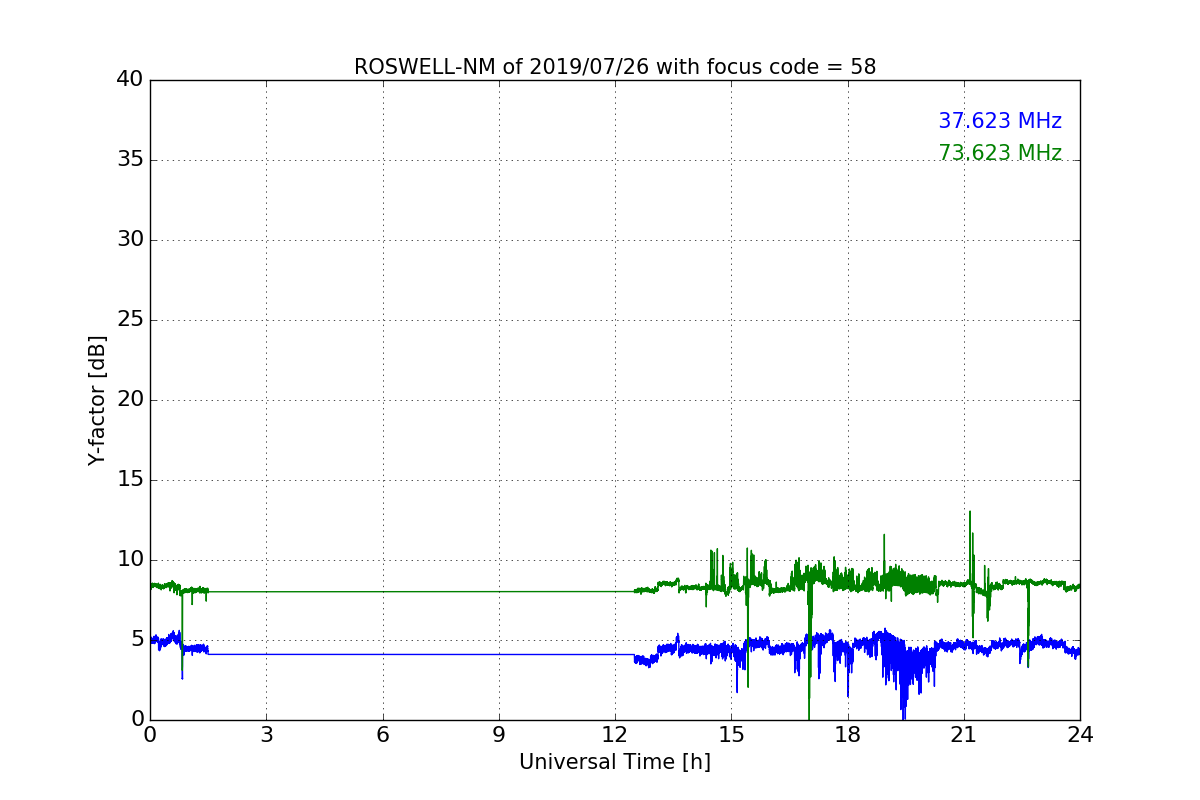
Task: Click the y-axis tick label '25'
Action: [x=131, y=320]
